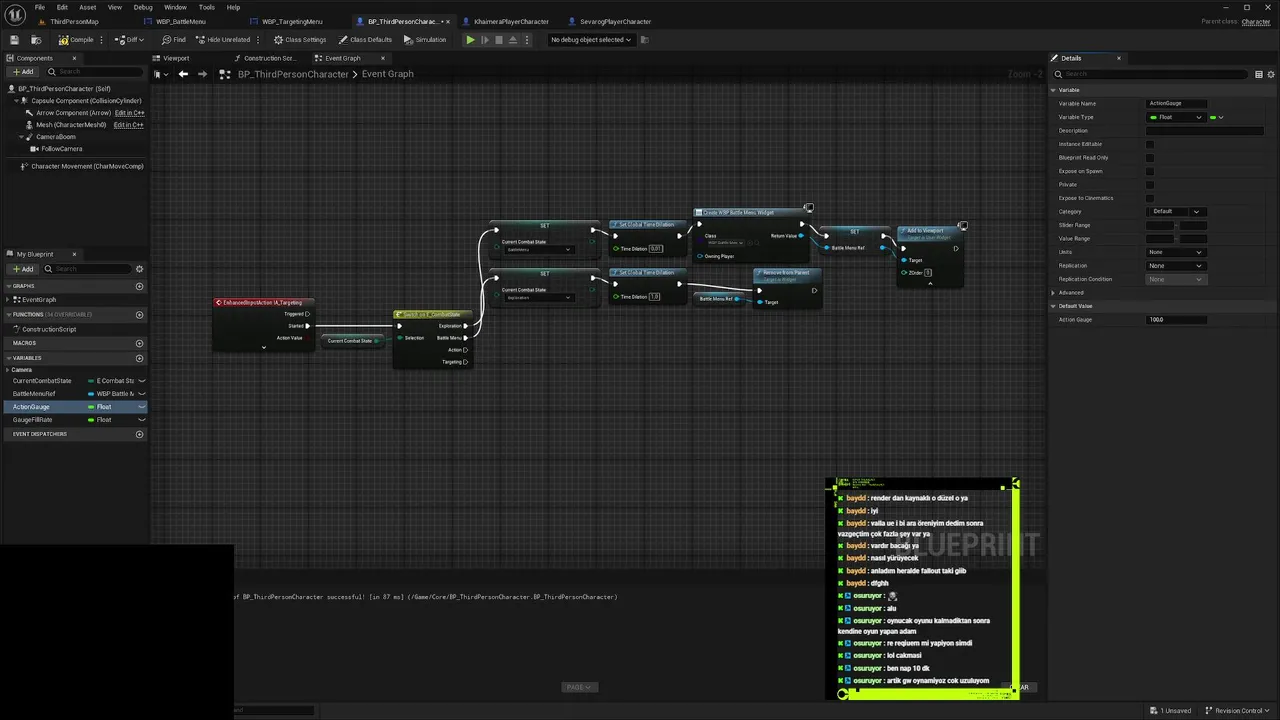This screenshot has width=1280, height=720.
Task: Switch to SevarogPlayerCharacter tab
Action: 615,21
